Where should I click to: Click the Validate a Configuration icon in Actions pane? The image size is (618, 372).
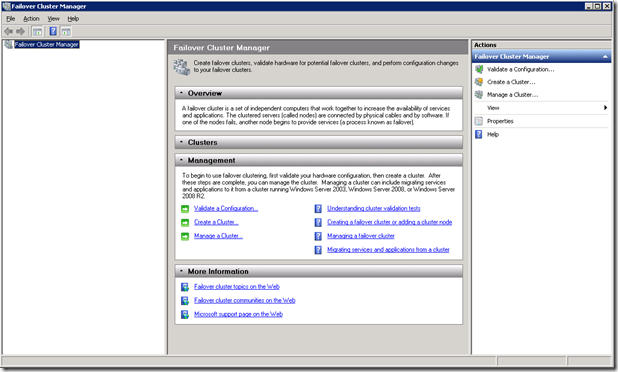479,69
